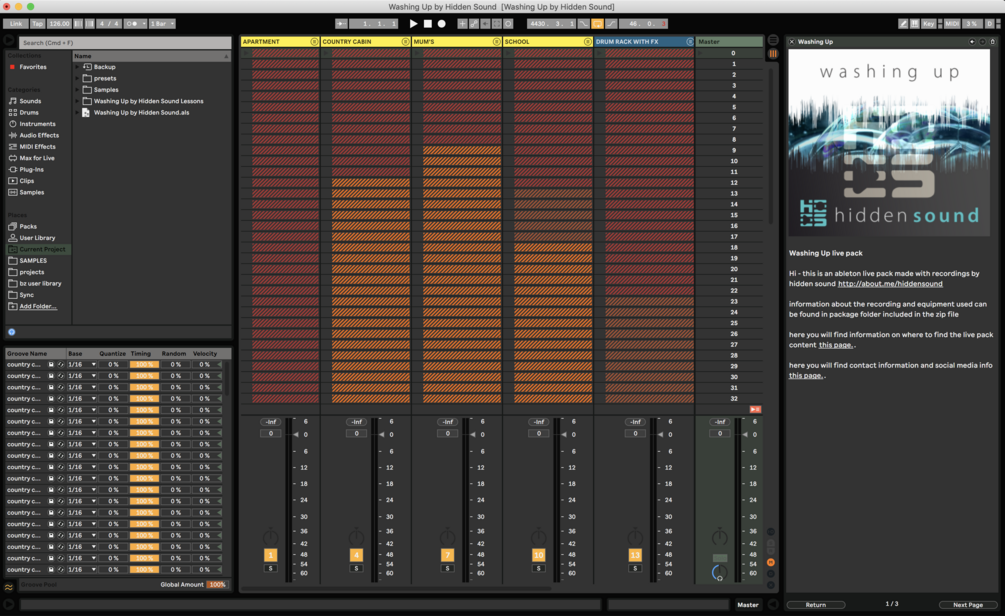Toggle the orange Loop switch
The height and width of the screenshot is (616, 1005).
(597, 24)
